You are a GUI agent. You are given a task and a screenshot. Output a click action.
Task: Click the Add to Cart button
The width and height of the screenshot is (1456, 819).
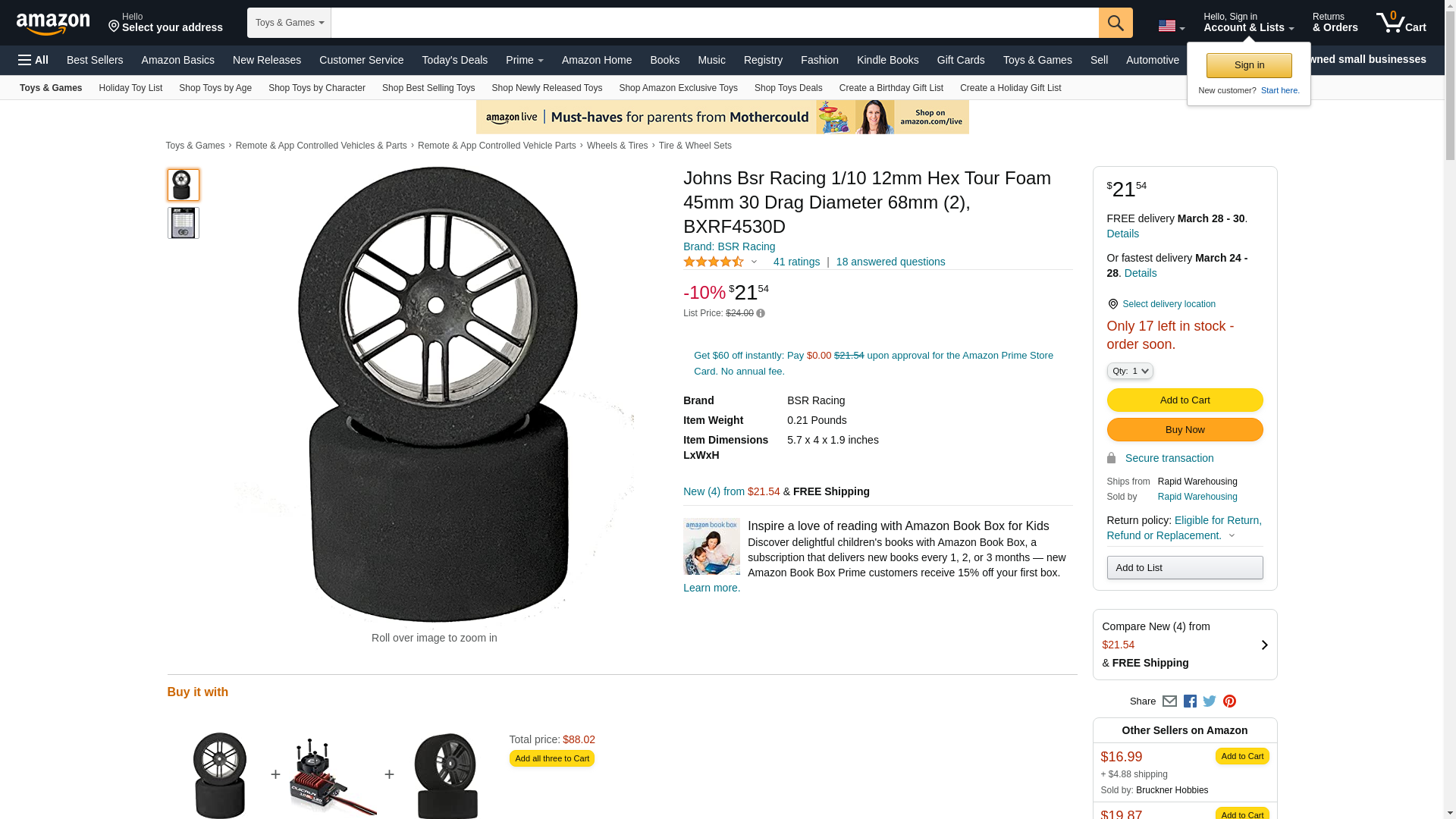point(1185,400)
